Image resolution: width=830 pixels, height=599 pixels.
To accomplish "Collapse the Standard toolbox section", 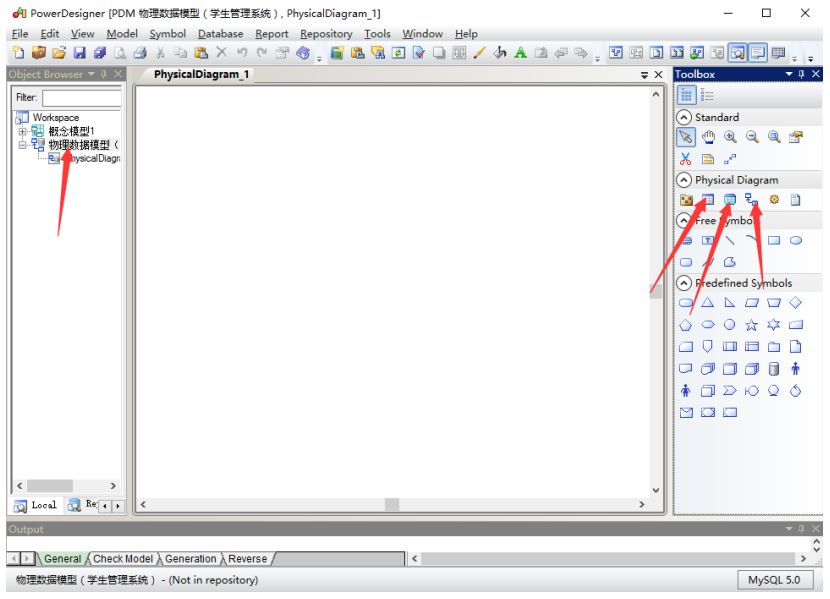I will pyautogui.click(x=684, y=117).
